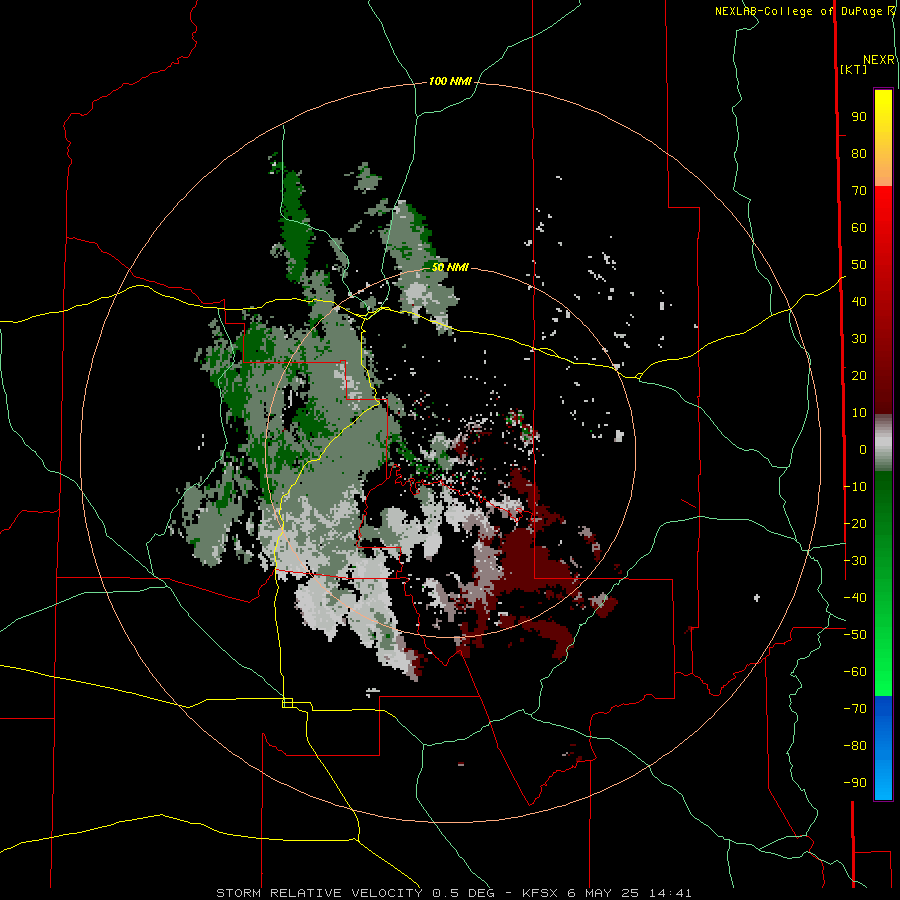The image size is (900, 900).
Task: Click the 60 value on the velocity scale
Action: [x=859, y=228]
